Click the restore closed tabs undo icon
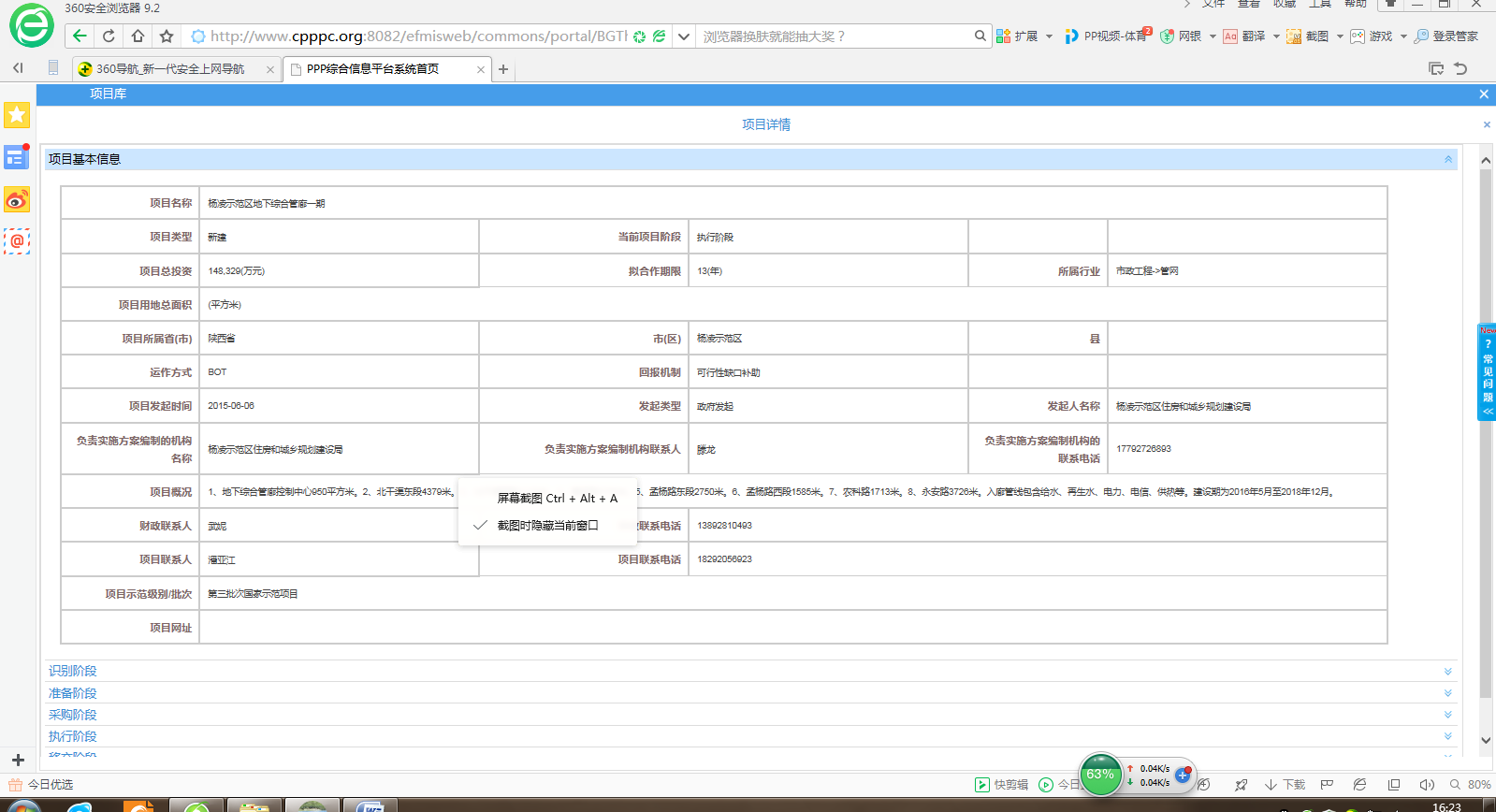Viewport: 1496px width, 812px height. point(1460,68)
